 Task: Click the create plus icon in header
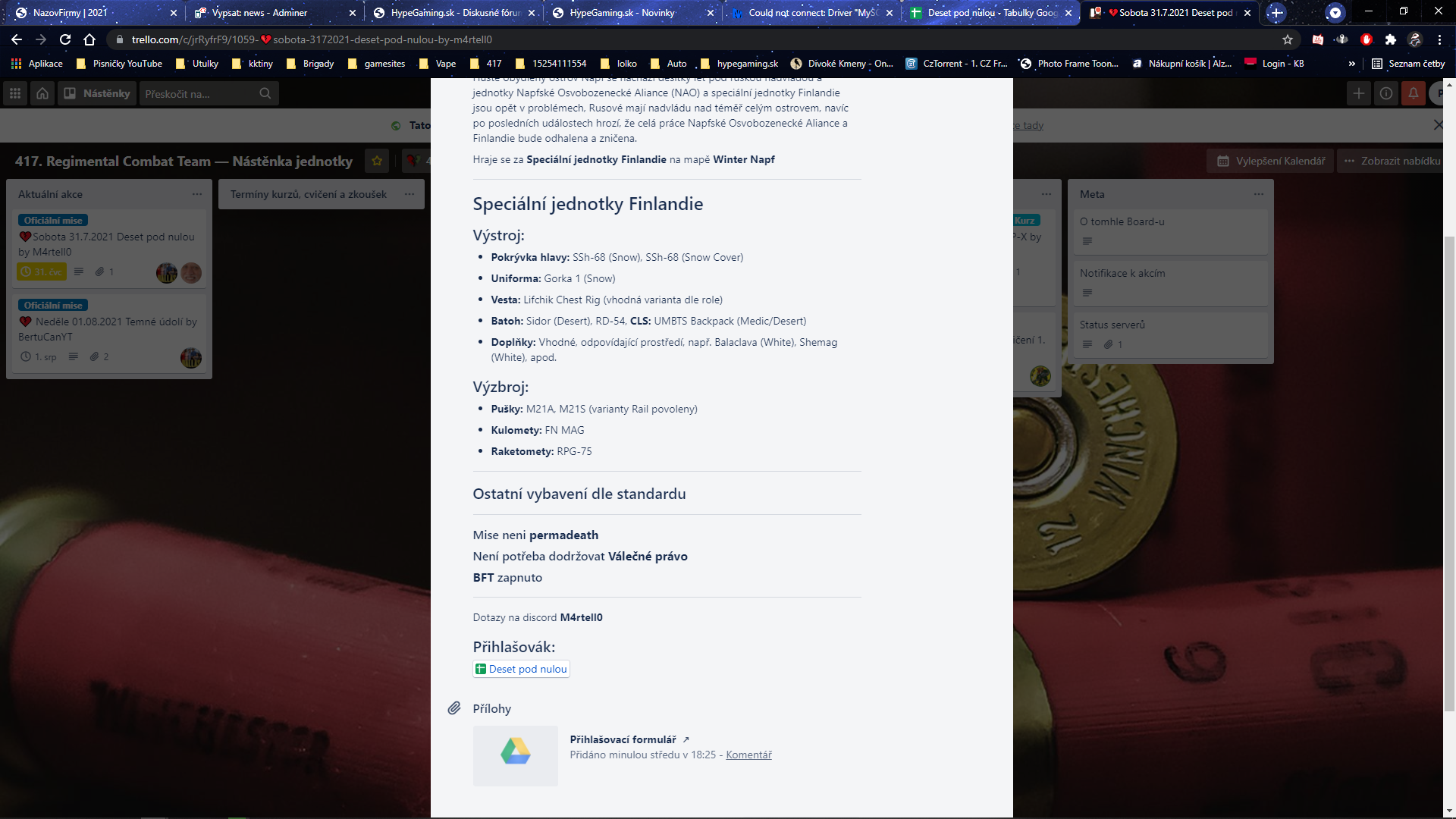[x=1359, y=93]
